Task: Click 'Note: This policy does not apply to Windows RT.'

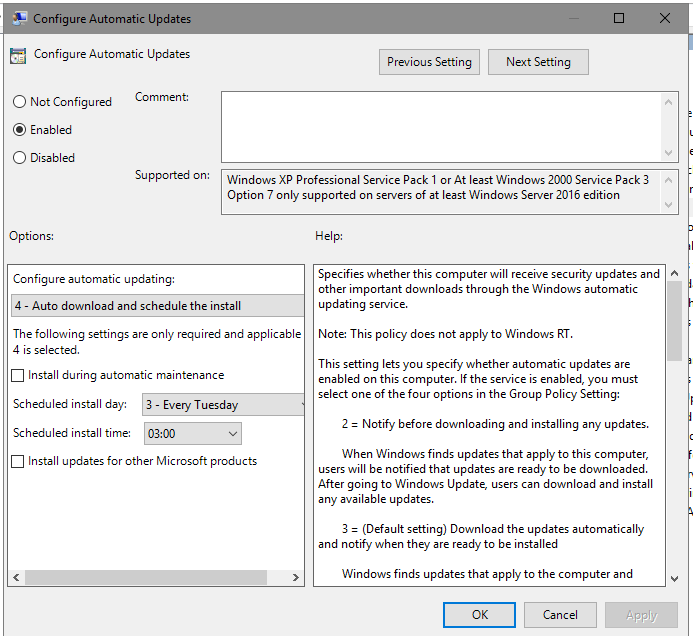Action: pos(445,334)
